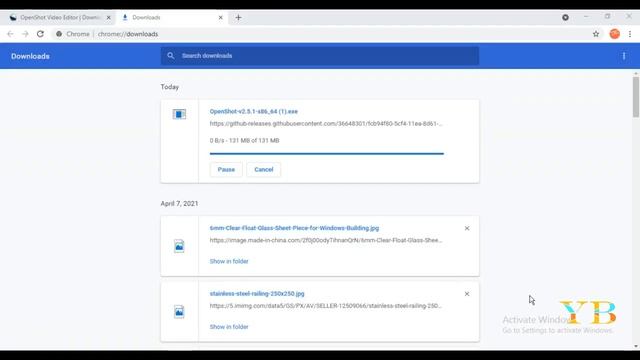Image resolution: width=640 pixels, height=360 pixels.
Task: Open OpenShot-v2.5.1-x86_64 (1).exe link
Action: coord(253,111)
